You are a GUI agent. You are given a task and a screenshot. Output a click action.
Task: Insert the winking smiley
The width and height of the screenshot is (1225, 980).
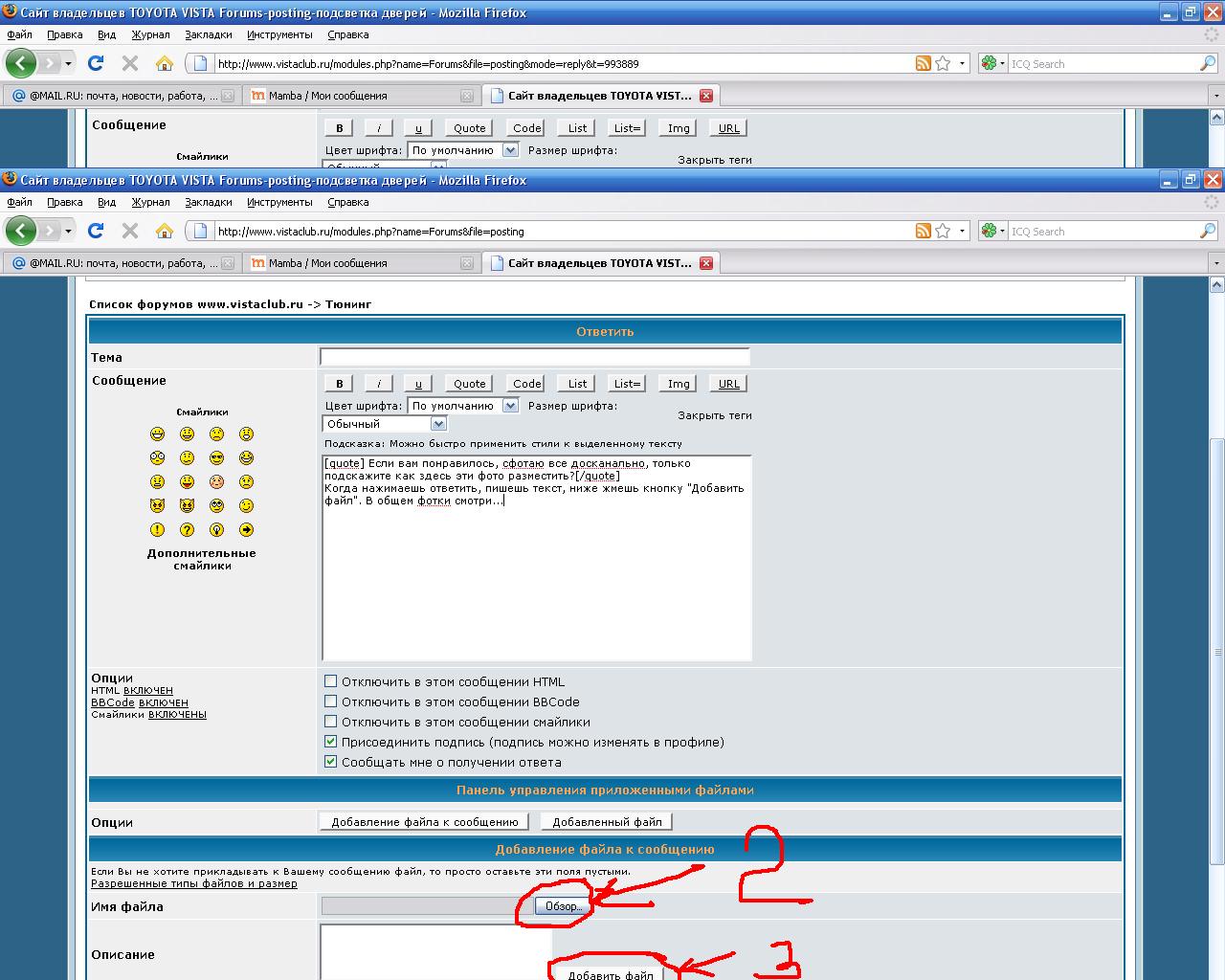coord(246,505)
